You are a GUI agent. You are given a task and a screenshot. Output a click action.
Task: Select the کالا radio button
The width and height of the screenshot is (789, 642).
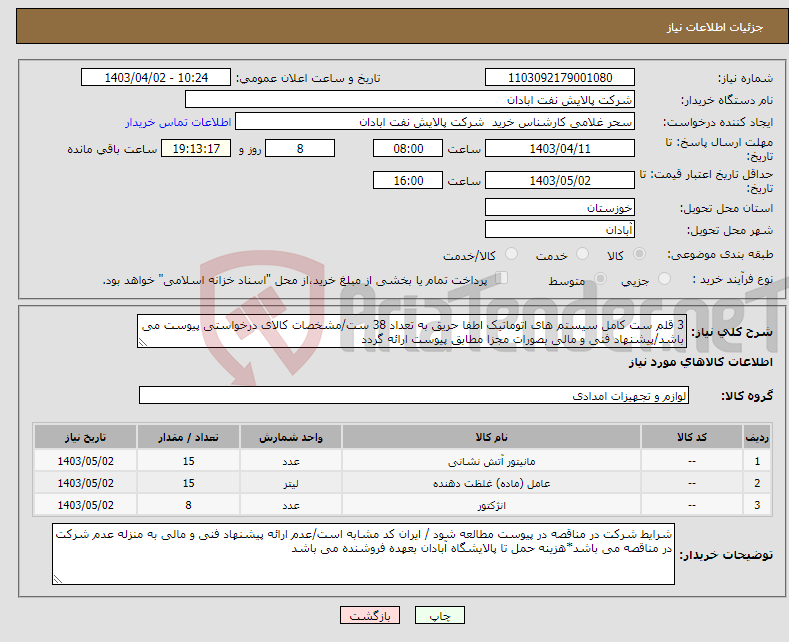pos(639,254)
